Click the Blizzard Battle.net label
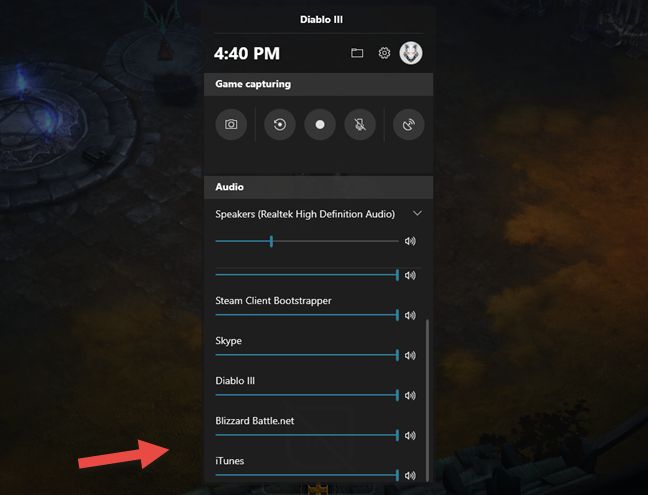648x495 pixels. [x=255, y=421]
